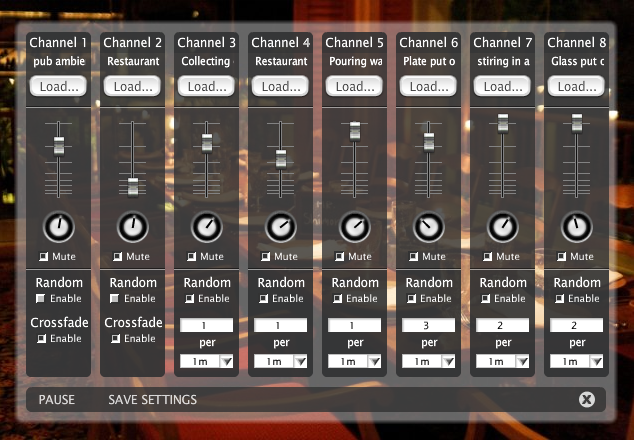Click the Channel 1 pan knob
Image resolution: width=635 pixels, height=440 pixels.
point(59,227)
